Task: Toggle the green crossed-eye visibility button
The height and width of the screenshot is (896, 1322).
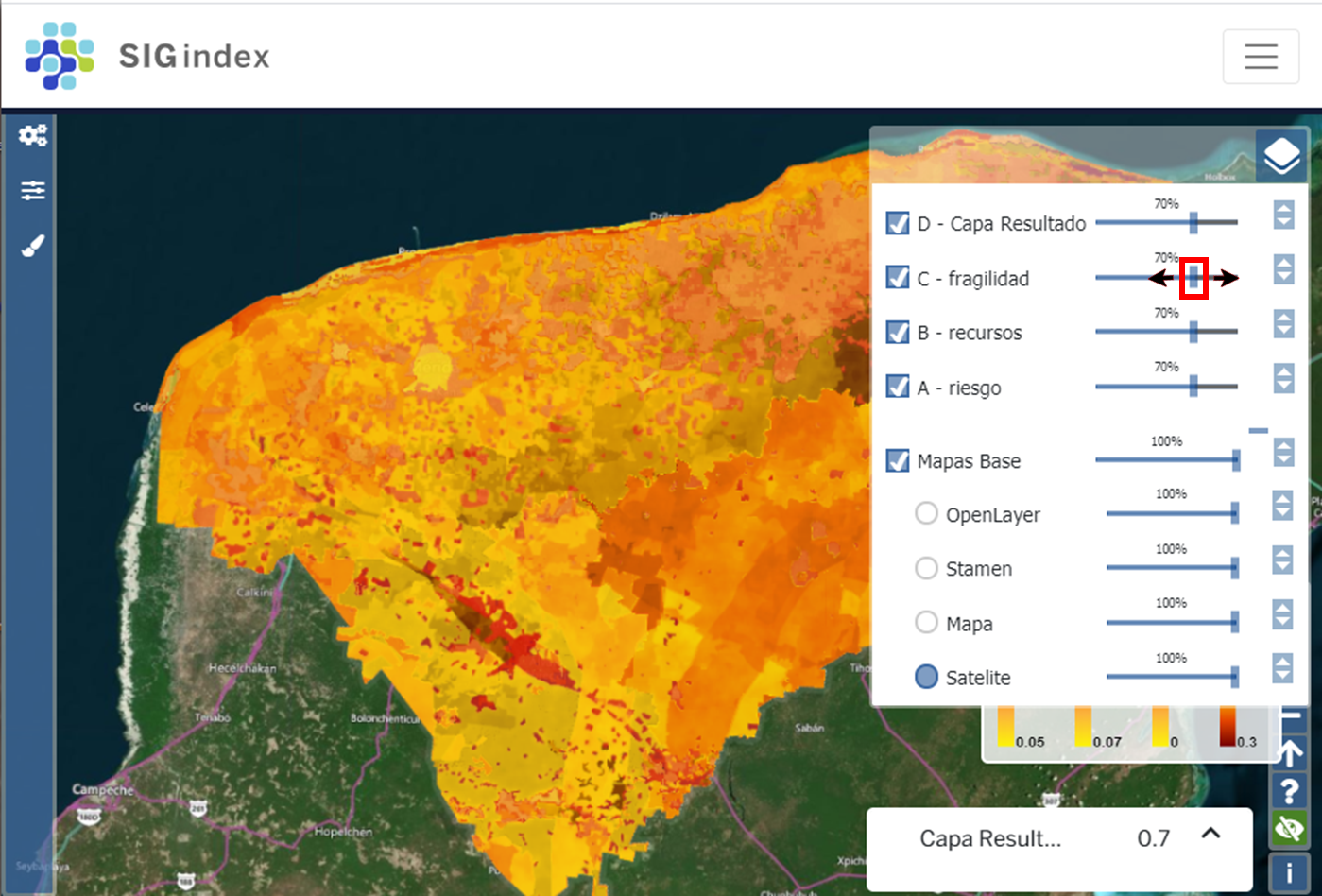Action: pyautogui.click(x=1289, y=831)
